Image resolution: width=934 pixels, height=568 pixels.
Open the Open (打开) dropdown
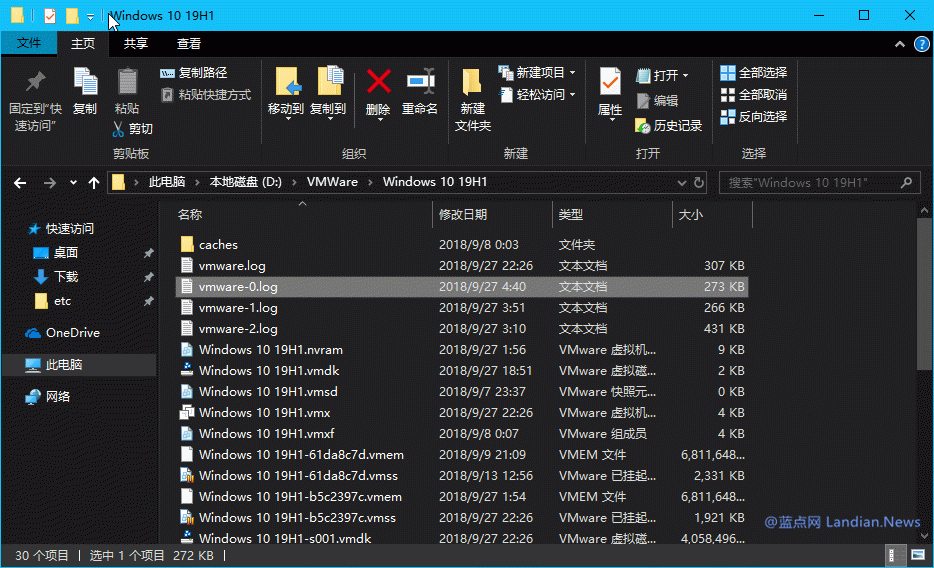click(x=662, y=75)
